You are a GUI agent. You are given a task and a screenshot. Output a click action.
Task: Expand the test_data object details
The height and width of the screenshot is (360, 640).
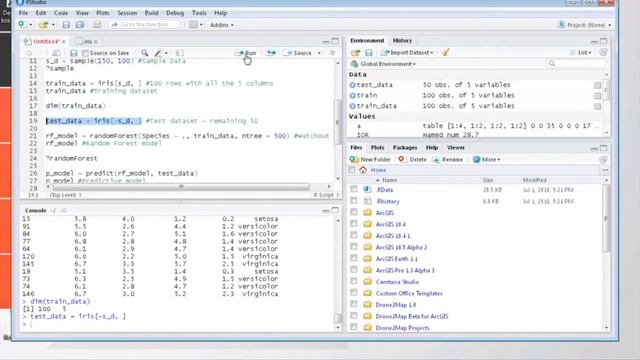coord(352,85)
